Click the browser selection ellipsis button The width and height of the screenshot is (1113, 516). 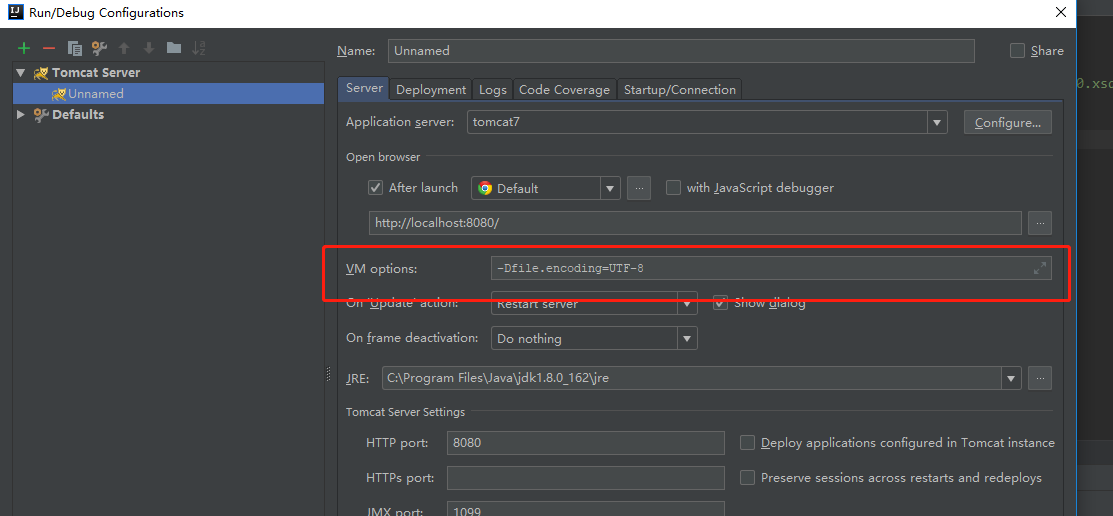tap(640, 188)
